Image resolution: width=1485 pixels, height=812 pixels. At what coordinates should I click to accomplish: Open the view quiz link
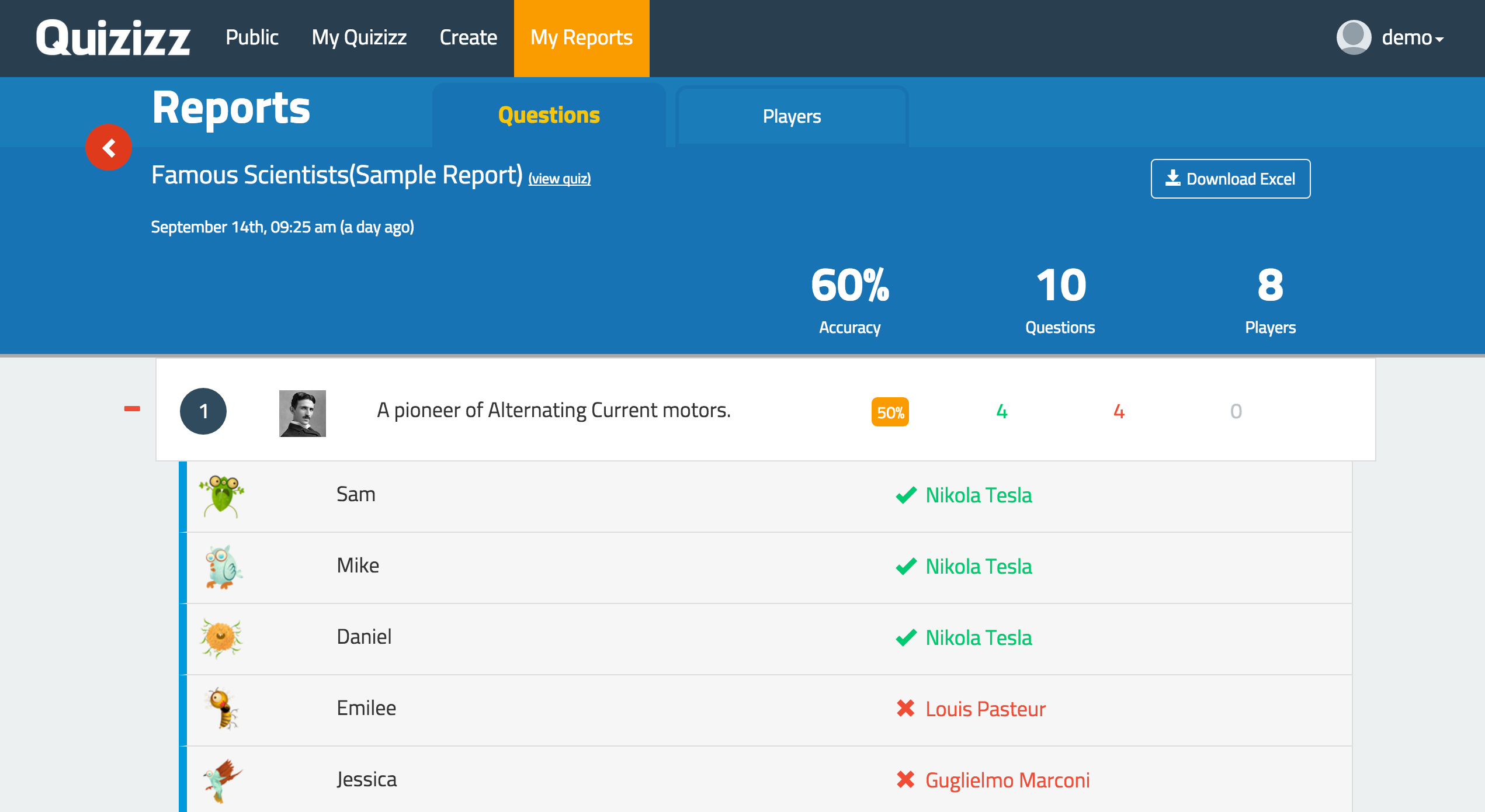pyautogui.click(x=560, y=179)
